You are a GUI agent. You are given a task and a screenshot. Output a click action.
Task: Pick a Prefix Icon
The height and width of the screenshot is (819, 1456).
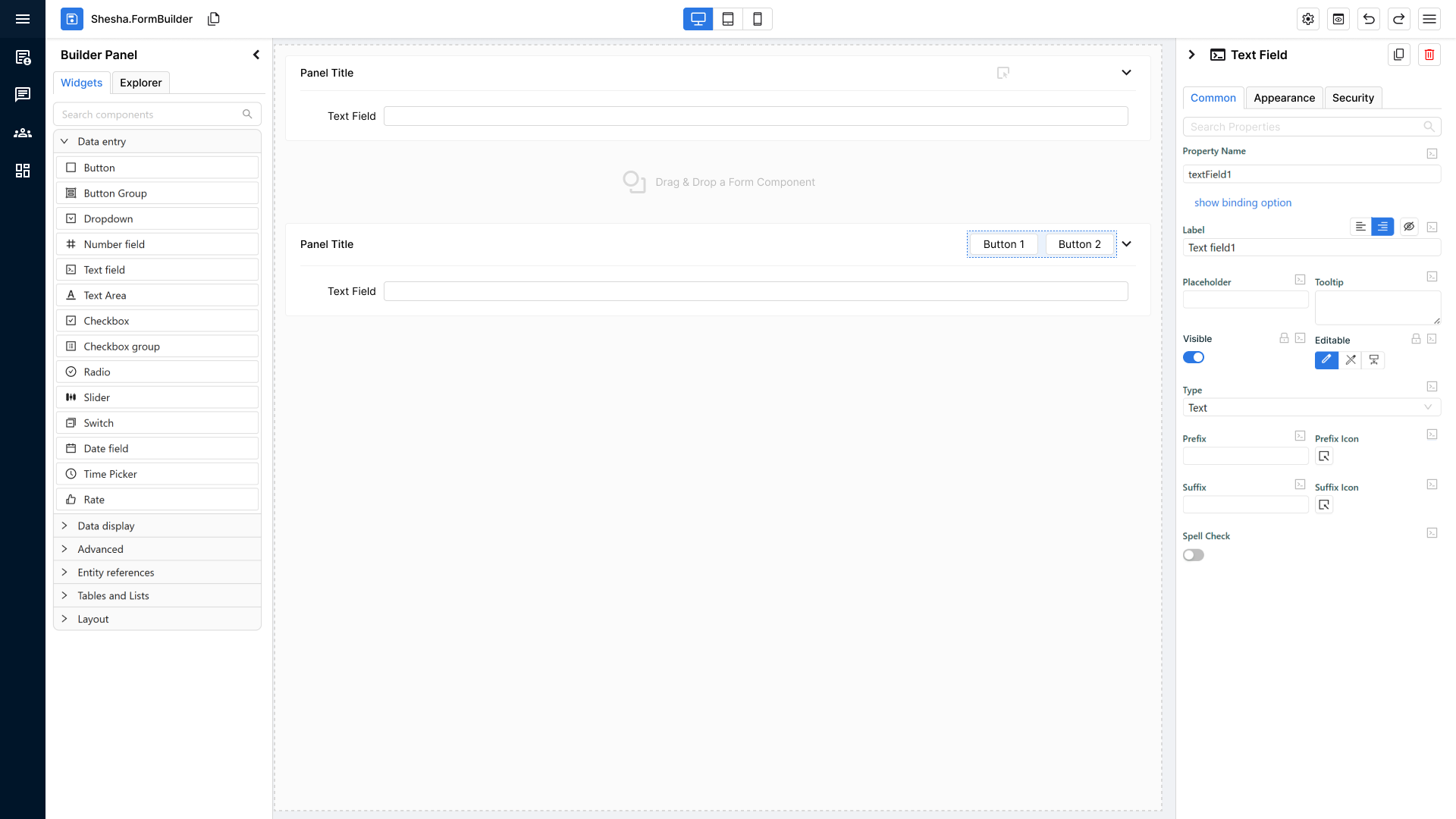pyautogui.click(x=1324, y=457)
